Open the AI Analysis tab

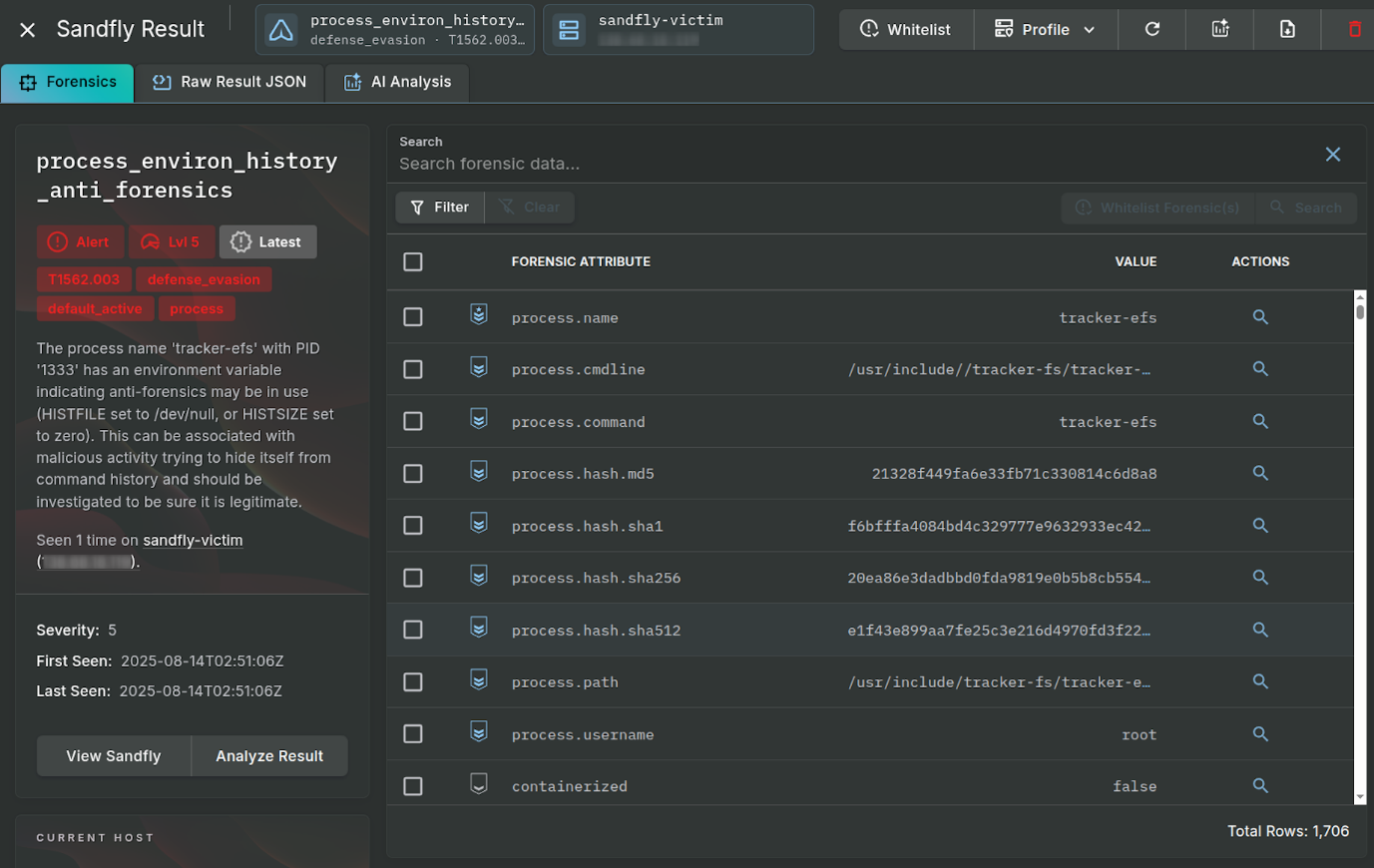click(x=397, y=82)
